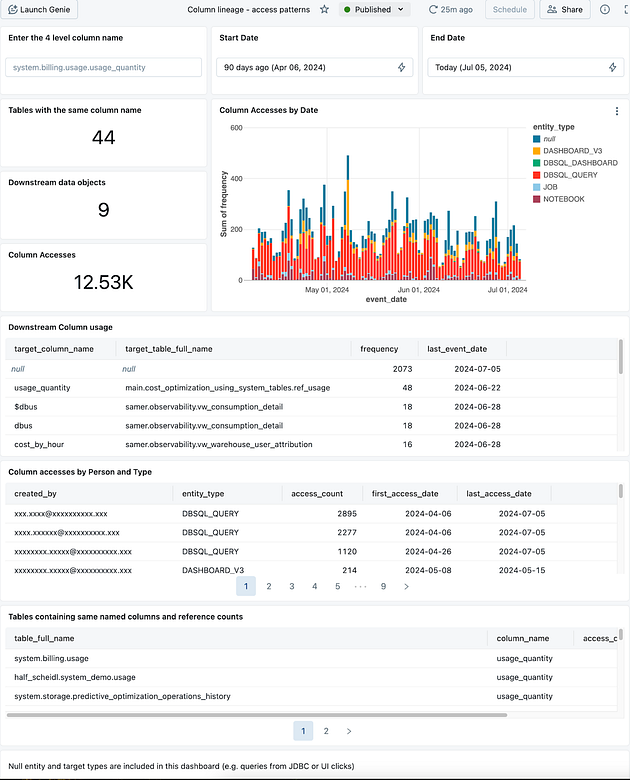Viewport: 630px width, 780px height.
Task: Click the Genie icon in Launch Genie
Action: tap(12, 9)
